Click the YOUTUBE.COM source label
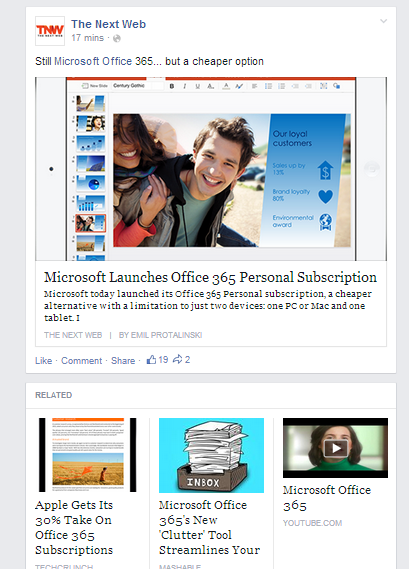 pyautogui.click(x=312, y=523)
